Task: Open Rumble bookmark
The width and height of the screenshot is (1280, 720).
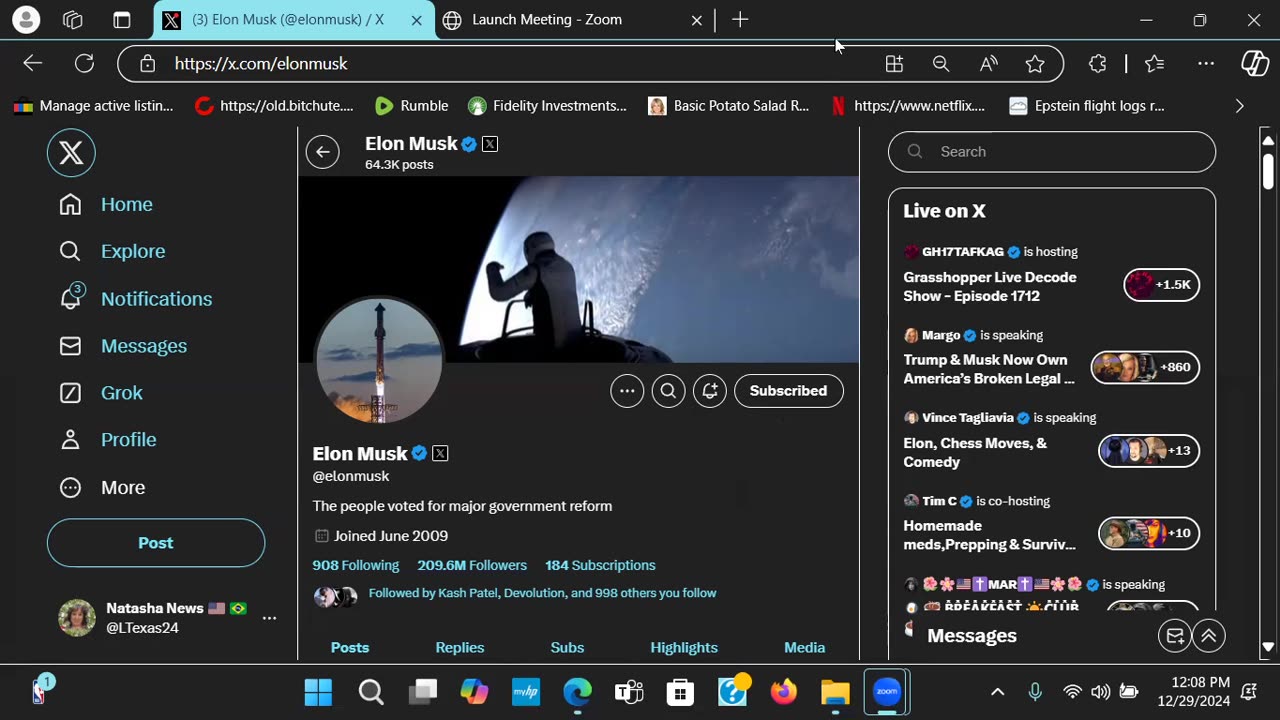Action: [411, 106]
